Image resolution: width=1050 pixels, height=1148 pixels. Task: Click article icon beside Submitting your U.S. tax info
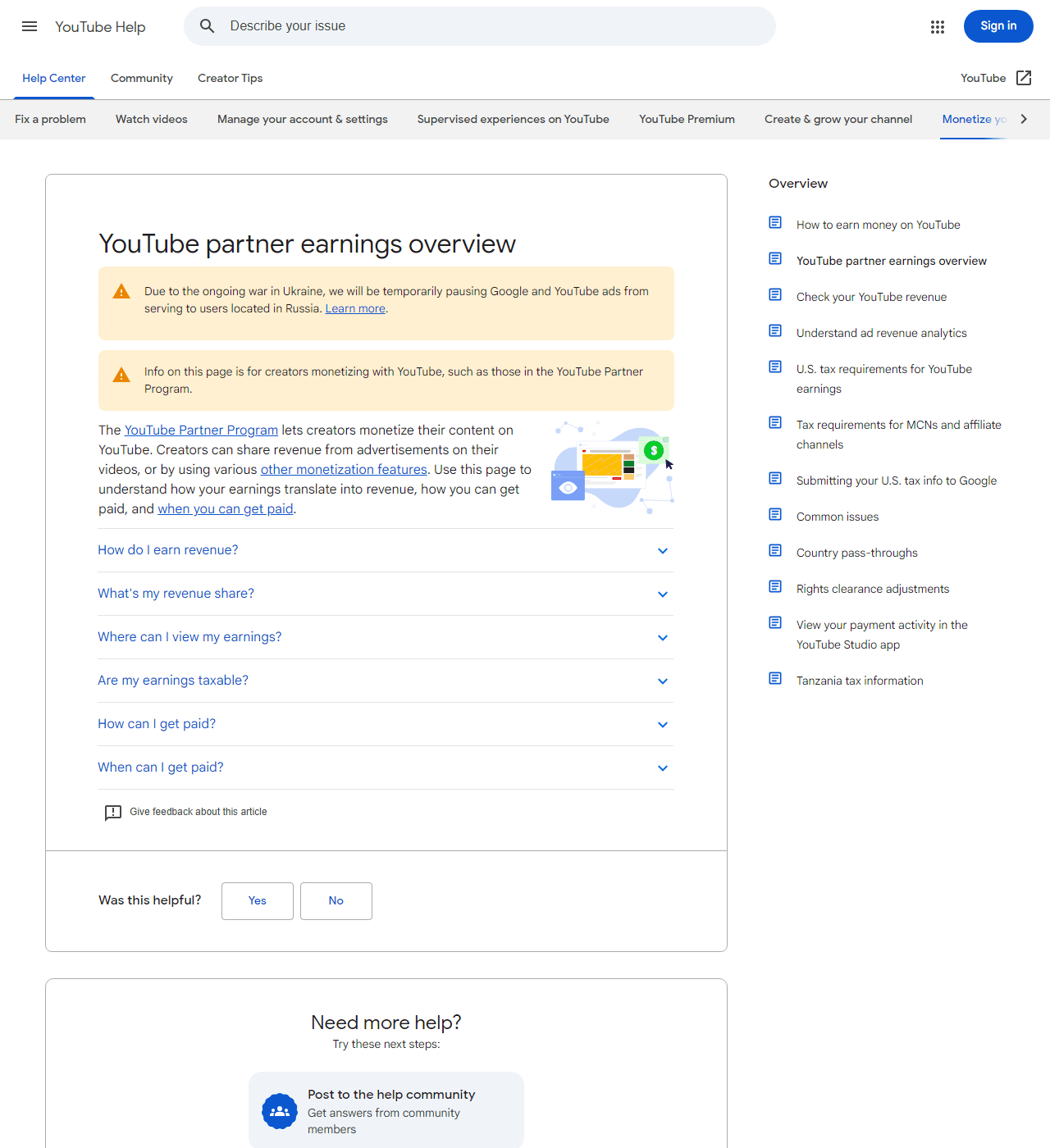(x=775, y=478)
